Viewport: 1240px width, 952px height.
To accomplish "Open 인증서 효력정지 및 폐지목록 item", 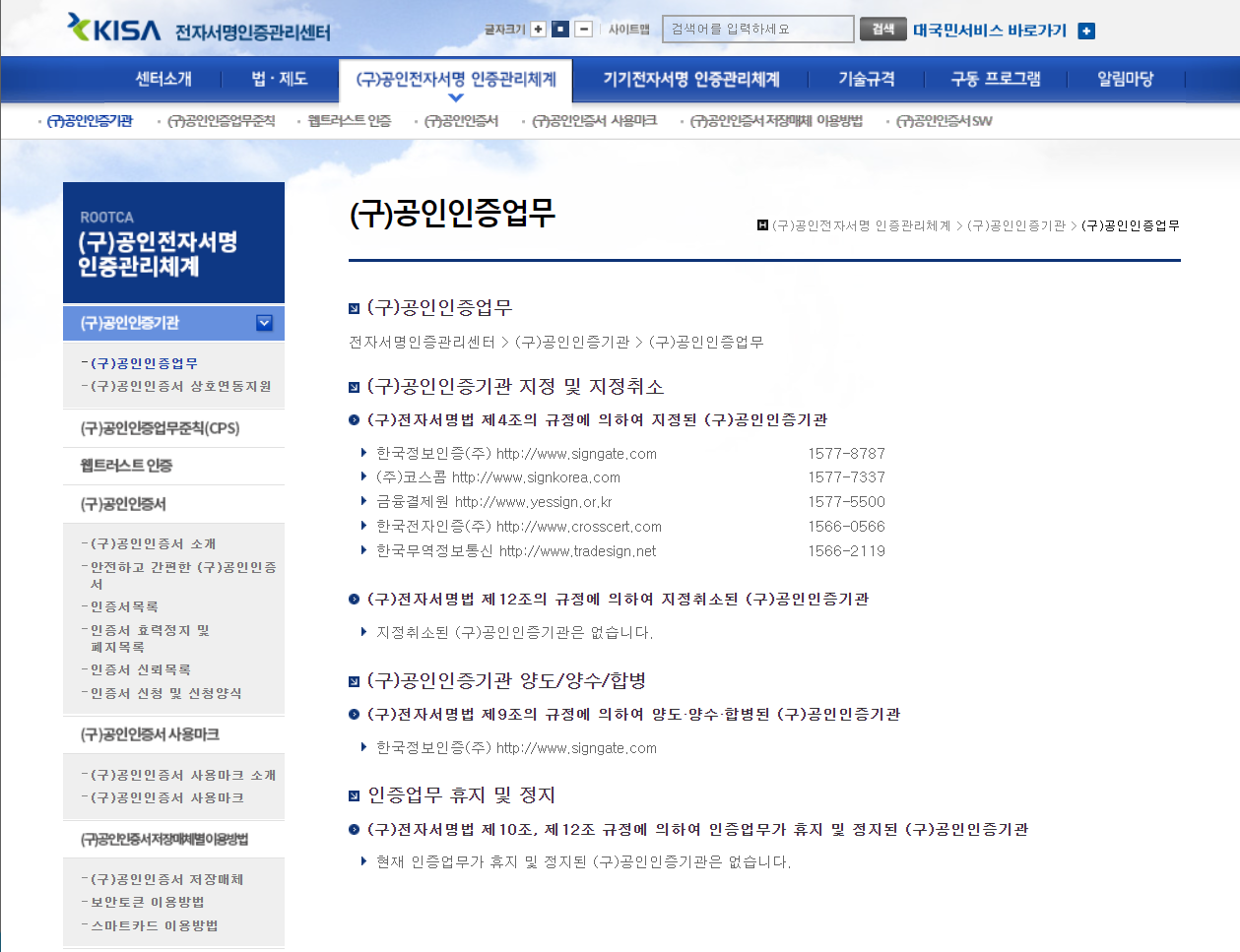I will click(150, 638).
